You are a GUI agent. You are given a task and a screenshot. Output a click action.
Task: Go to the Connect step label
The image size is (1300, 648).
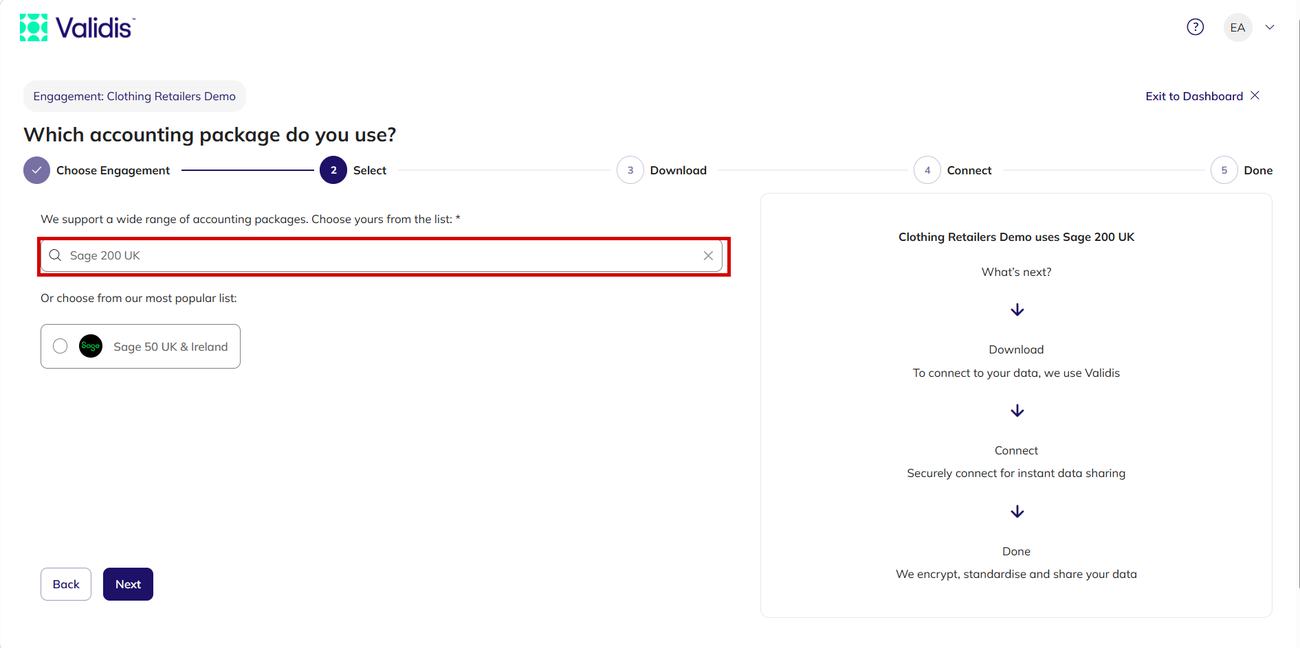969,170
